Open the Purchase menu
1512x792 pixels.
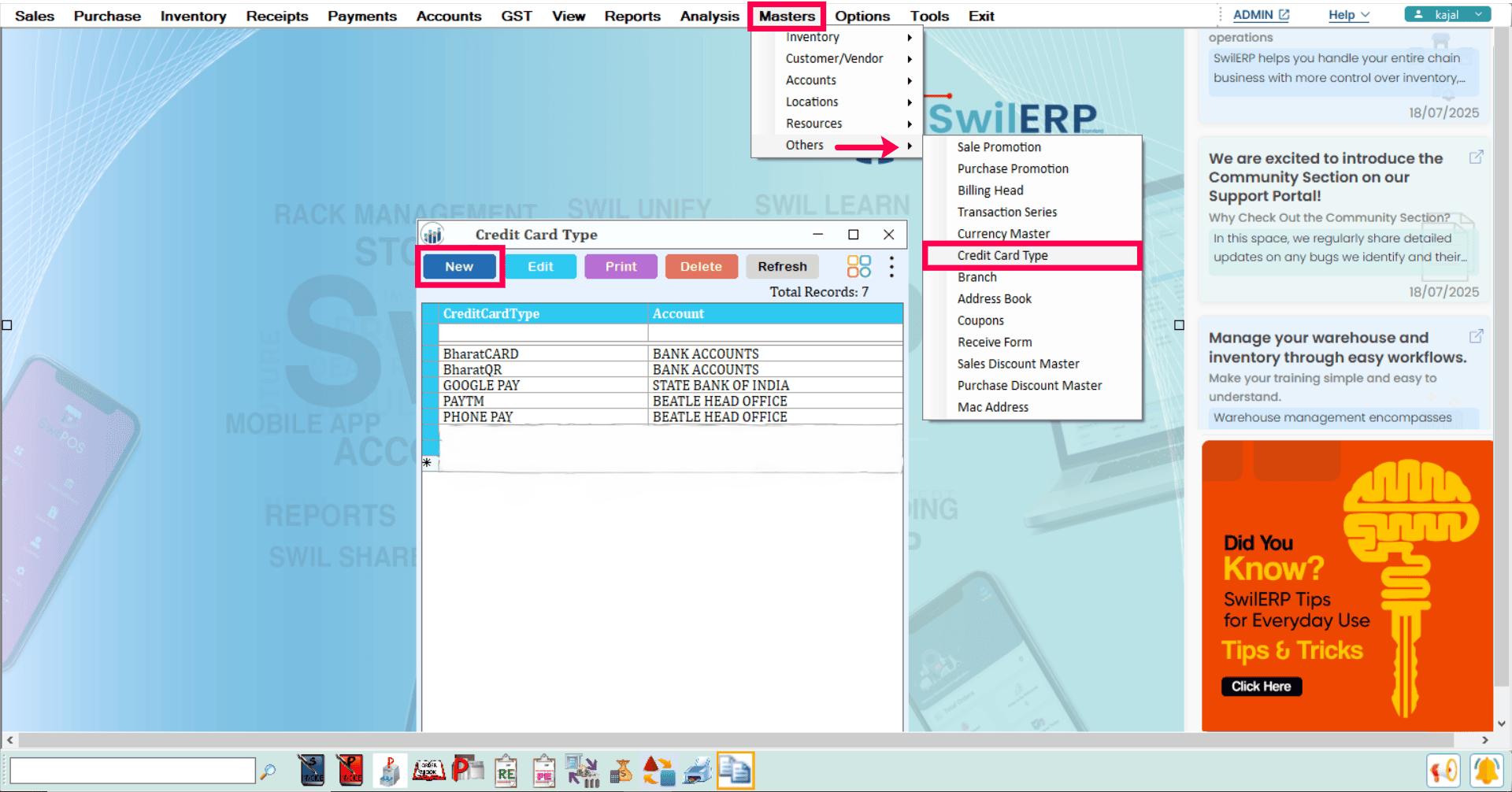[x=107, y=16]
